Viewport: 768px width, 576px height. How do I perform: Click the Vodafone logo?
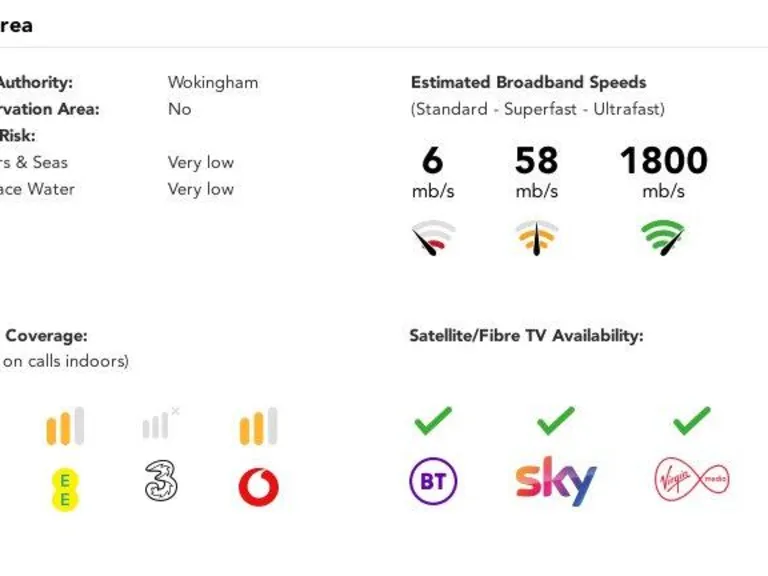pyautogui.click(x=258, y=487)
